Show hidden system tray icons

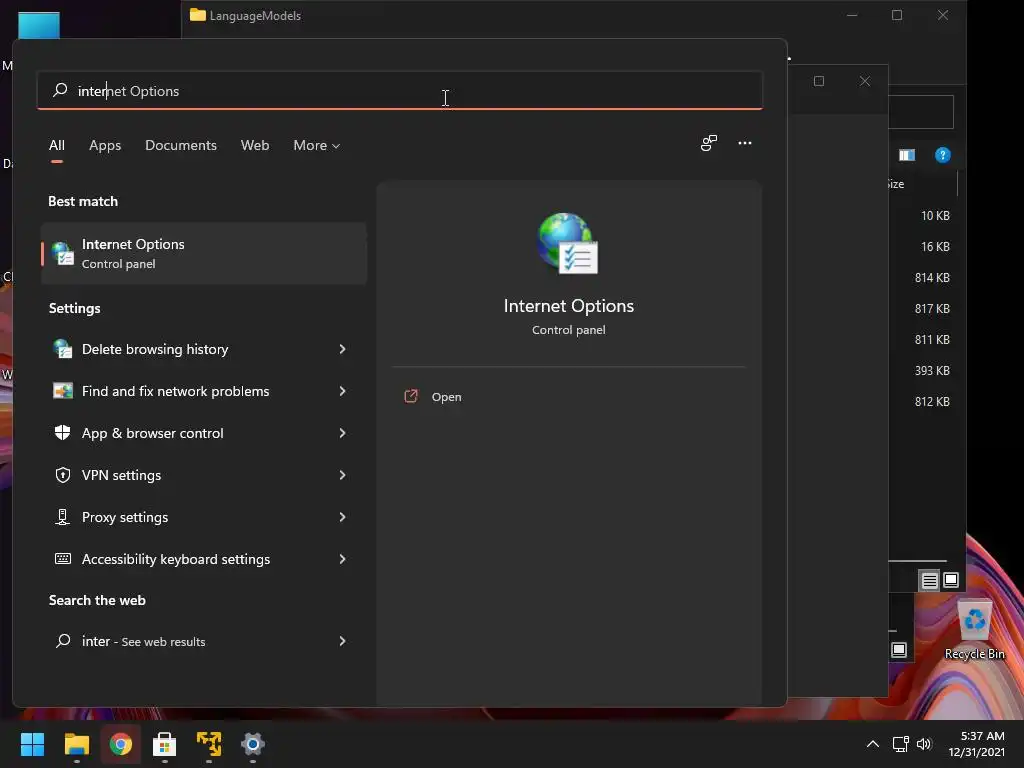coord(872,744)
